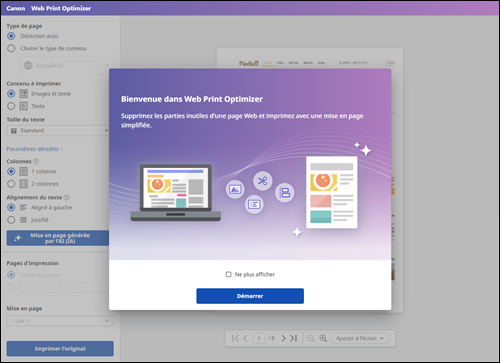Select the Texte only radio button
Image resolution: width=500 pixels, height=363 pixels.
[x=11, y=106]
